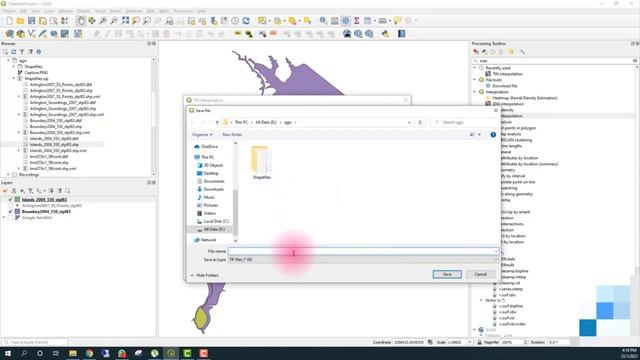The image size is (640, 360).
Task: Select the Zoom In magnifier tool
Action: [x=103, y=21]
